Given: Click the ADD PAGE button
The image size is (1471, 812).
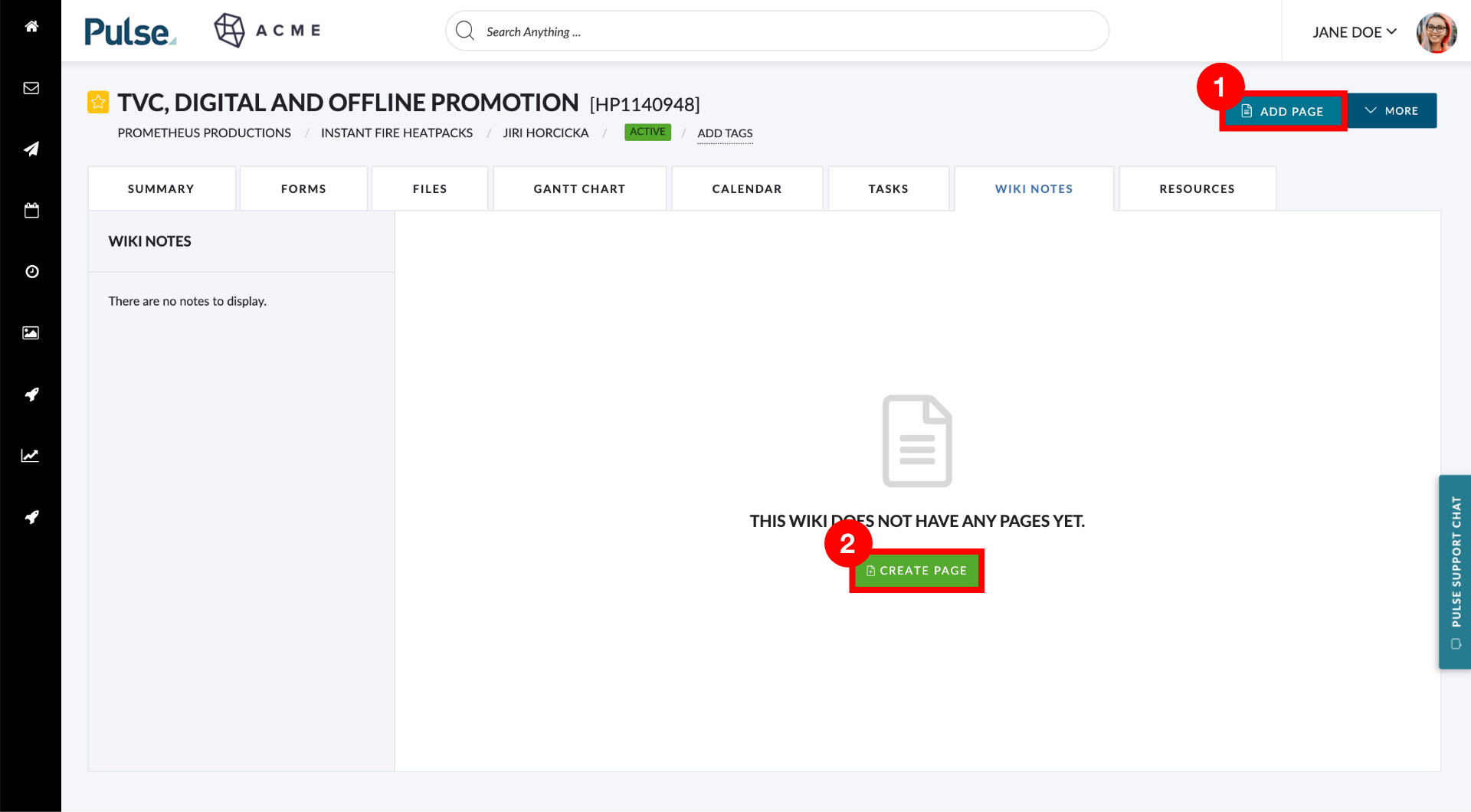Looking at the screenshot, I should [1282, 111].
